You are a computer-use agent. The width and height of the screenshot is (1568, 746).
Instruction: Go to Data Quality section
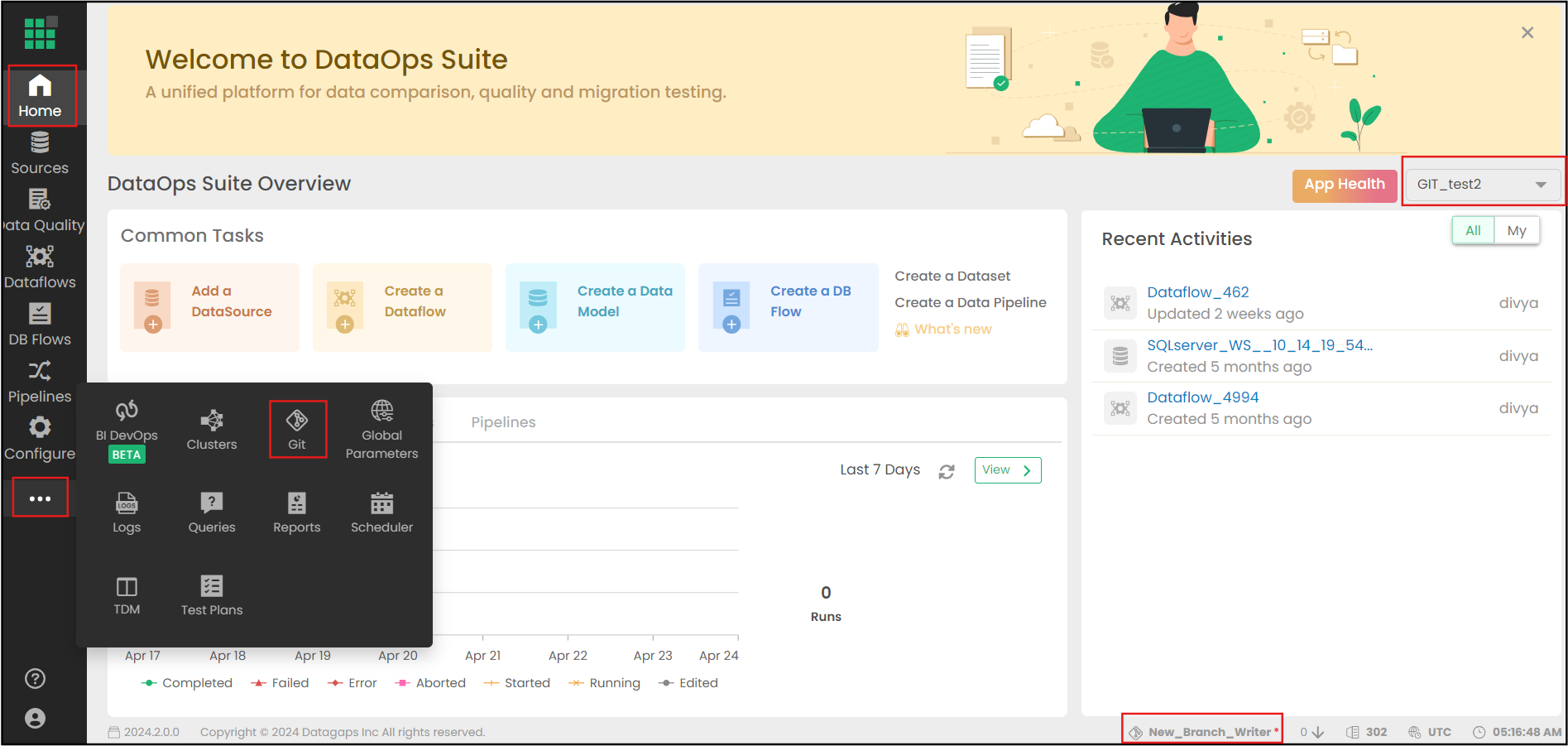tap(43, 211)
